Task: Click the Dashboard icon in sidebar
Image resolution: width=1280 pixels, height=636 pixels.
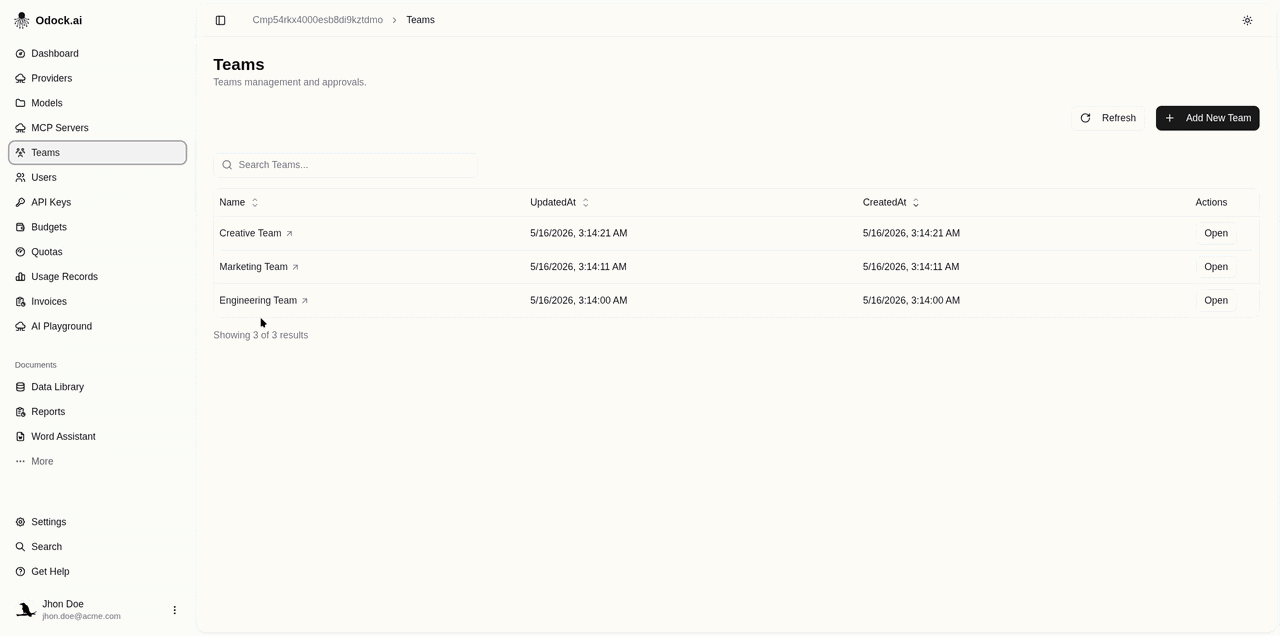Action: point(20,54)
